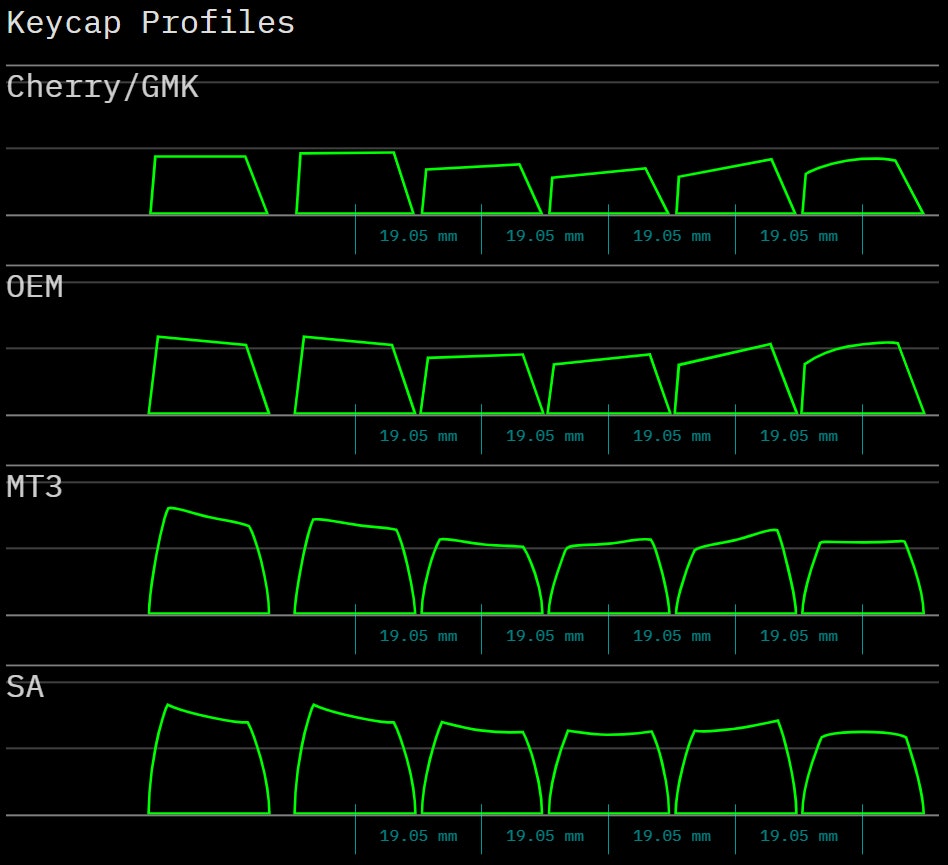The height and width of the screenshot is (865, 948).
Task: Click the MT3 section heading
Action: [x=35, y=488]
